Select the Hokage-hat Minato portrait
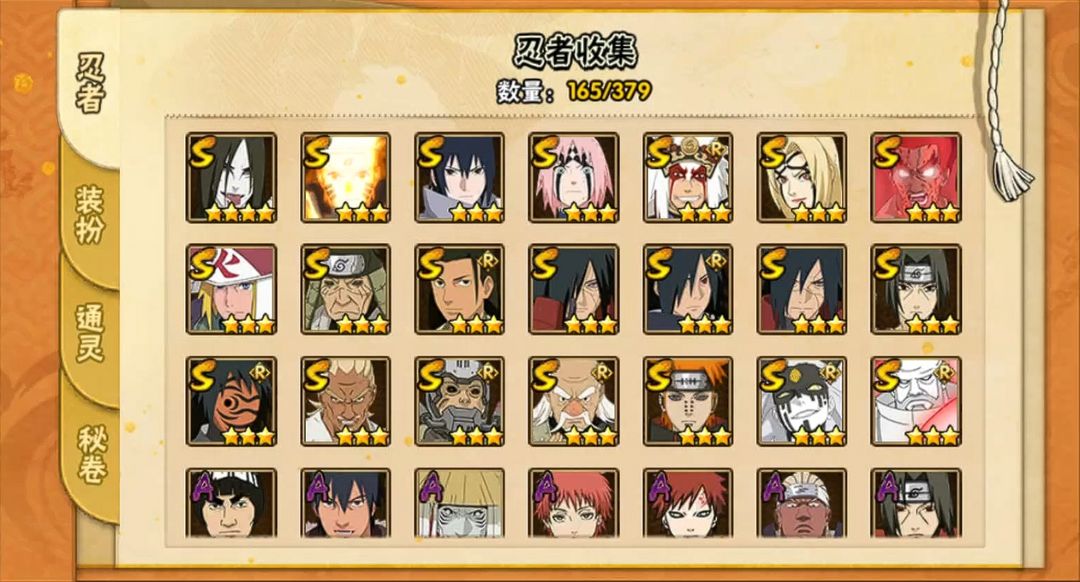Viewport: 1080px width, 582px height. point(231,289)
